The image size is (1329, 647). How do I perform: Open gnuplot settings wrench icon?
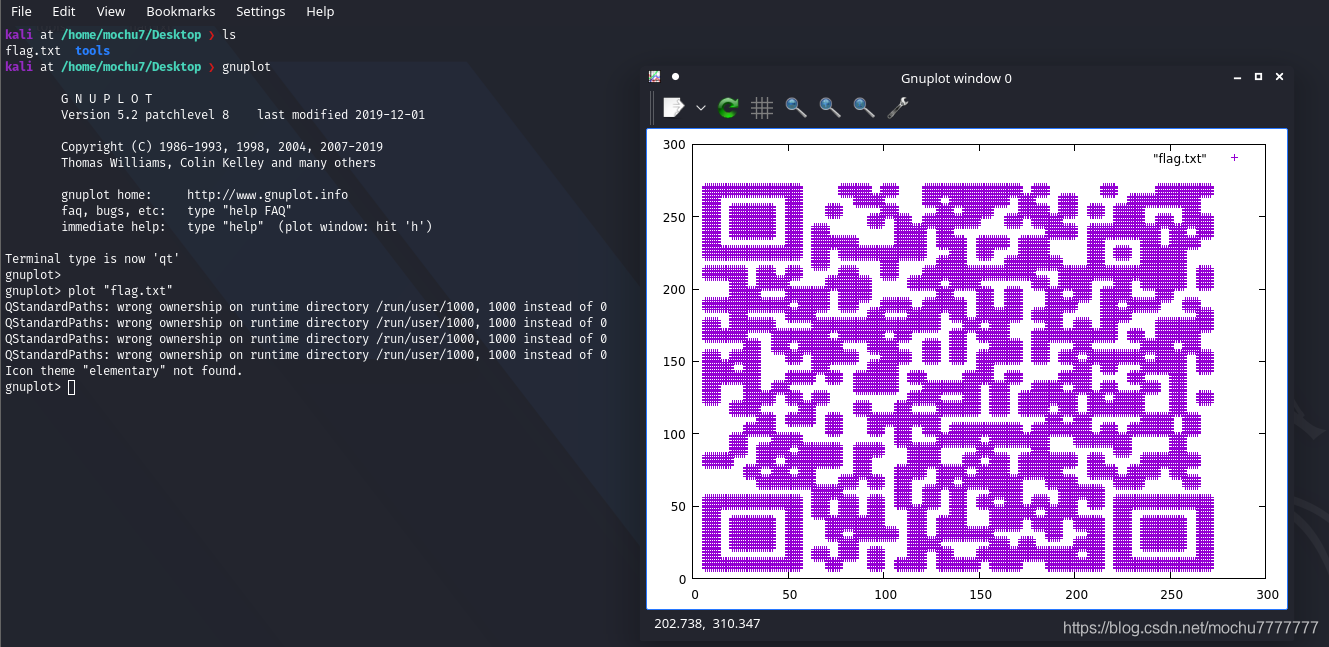[898, 107]
